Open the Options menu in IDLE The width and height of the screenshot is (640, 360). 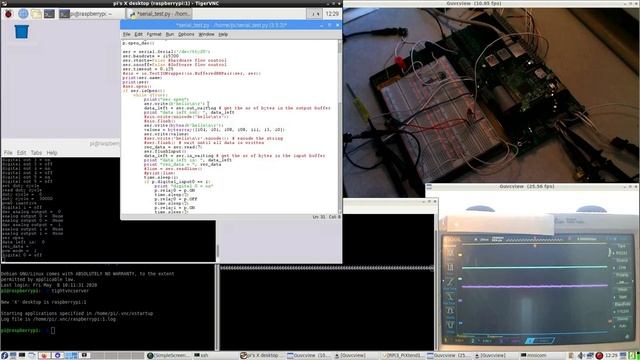tap(186, 34)
